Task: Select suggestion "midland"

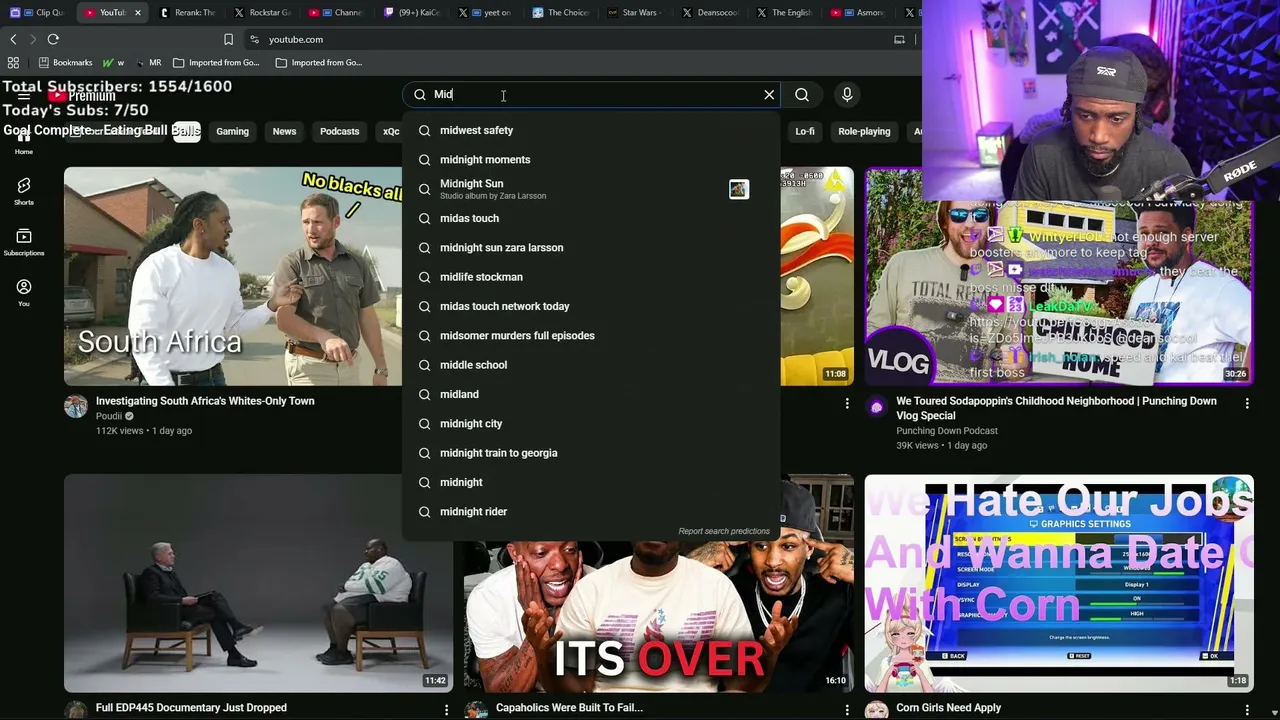Action: [x=591, y=394]
